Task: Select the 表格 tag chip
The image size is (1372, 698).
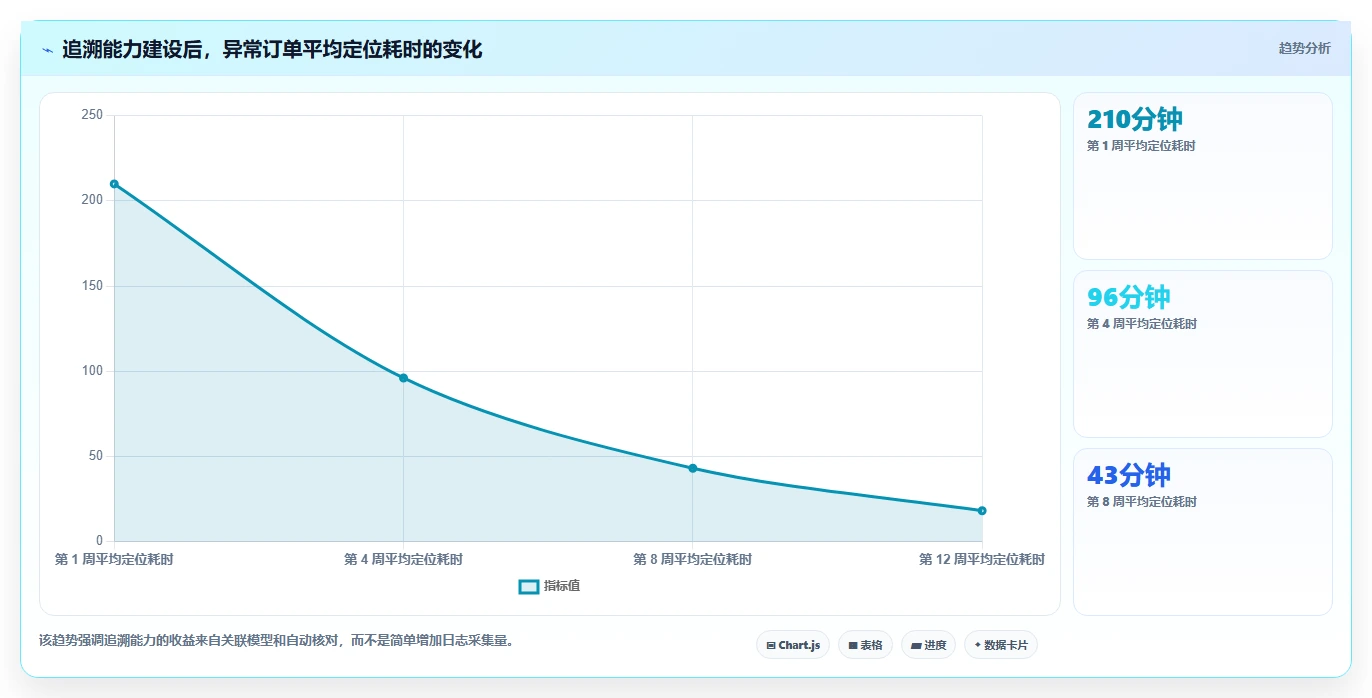Action: point(865,645)
